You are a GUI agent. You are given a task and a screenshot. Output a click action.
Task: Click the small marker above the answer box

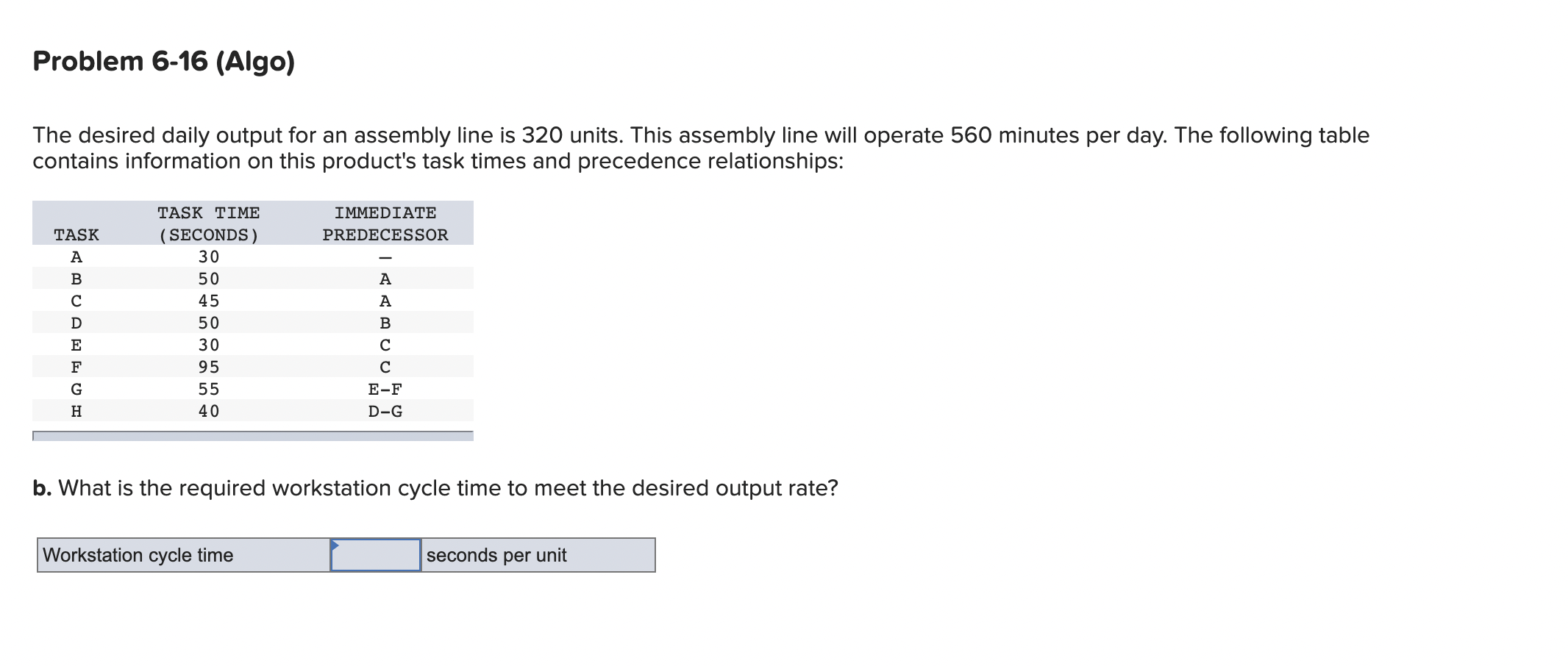(337, 544)
